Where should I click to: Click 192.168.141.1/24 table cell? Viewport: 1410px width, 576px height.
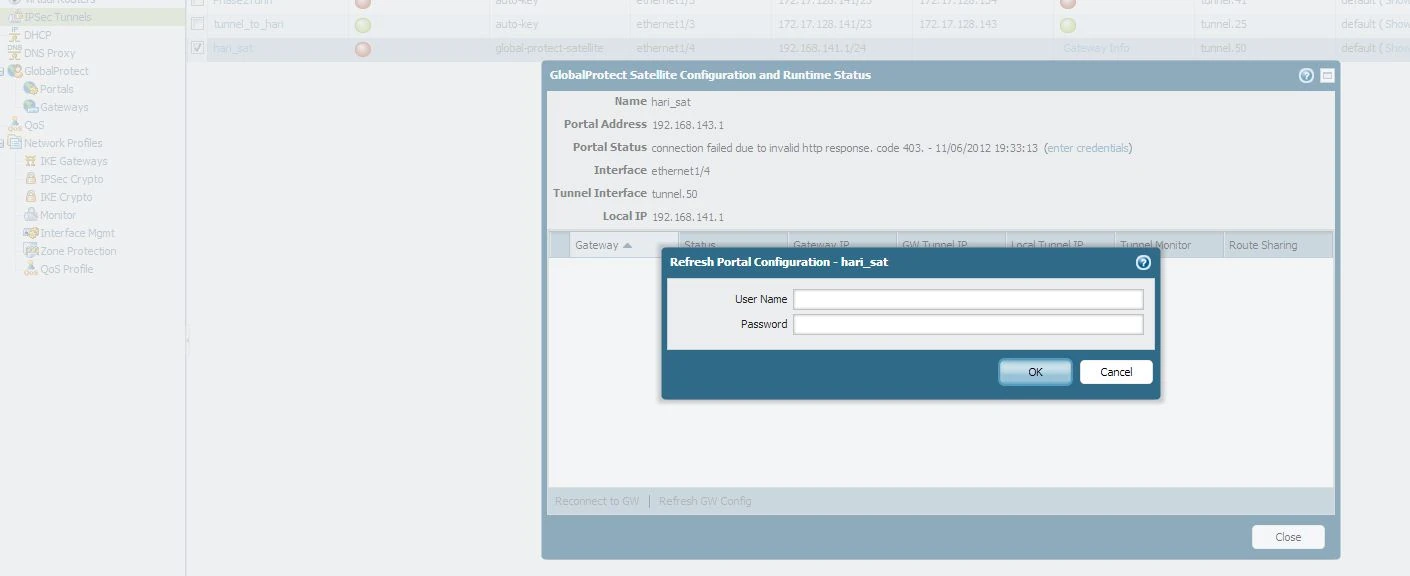tap(824, 48)
